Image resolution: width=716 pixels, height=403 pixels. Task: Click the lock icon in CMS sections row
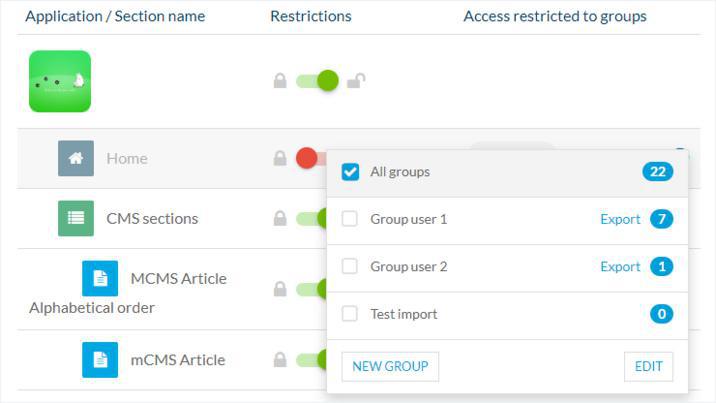pyautogui.click(x=280, y=218)
